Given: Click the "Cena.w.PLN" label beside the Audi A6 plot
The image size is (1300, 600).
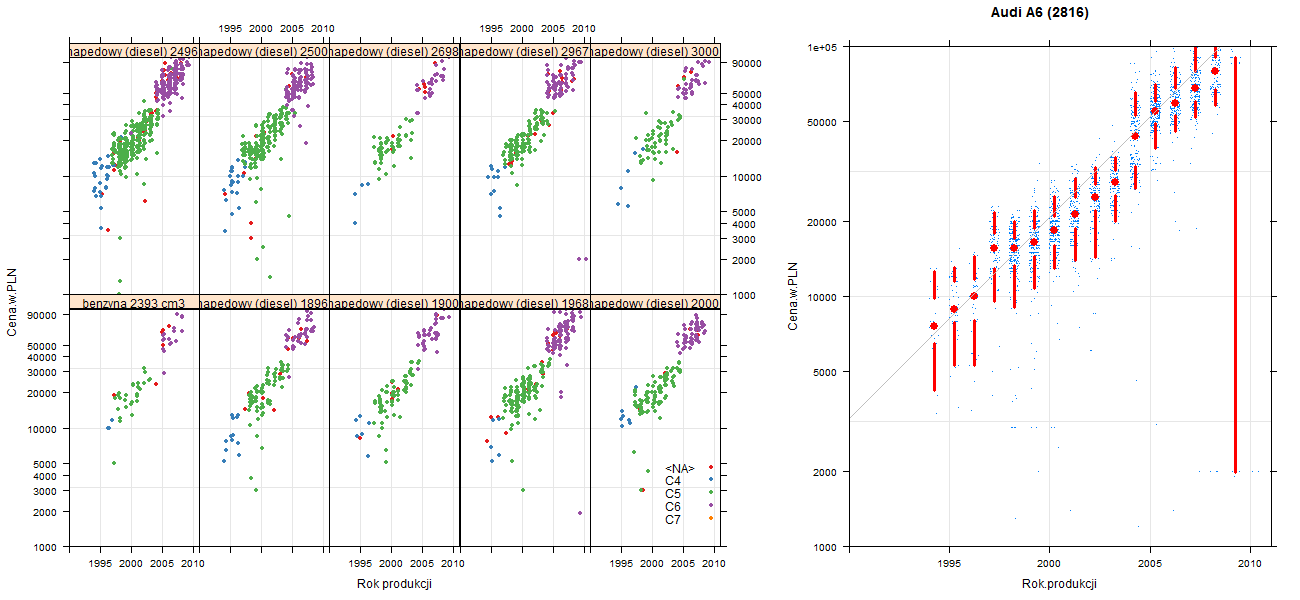Looking at the screenshot, I should click(x=792, y=296).
